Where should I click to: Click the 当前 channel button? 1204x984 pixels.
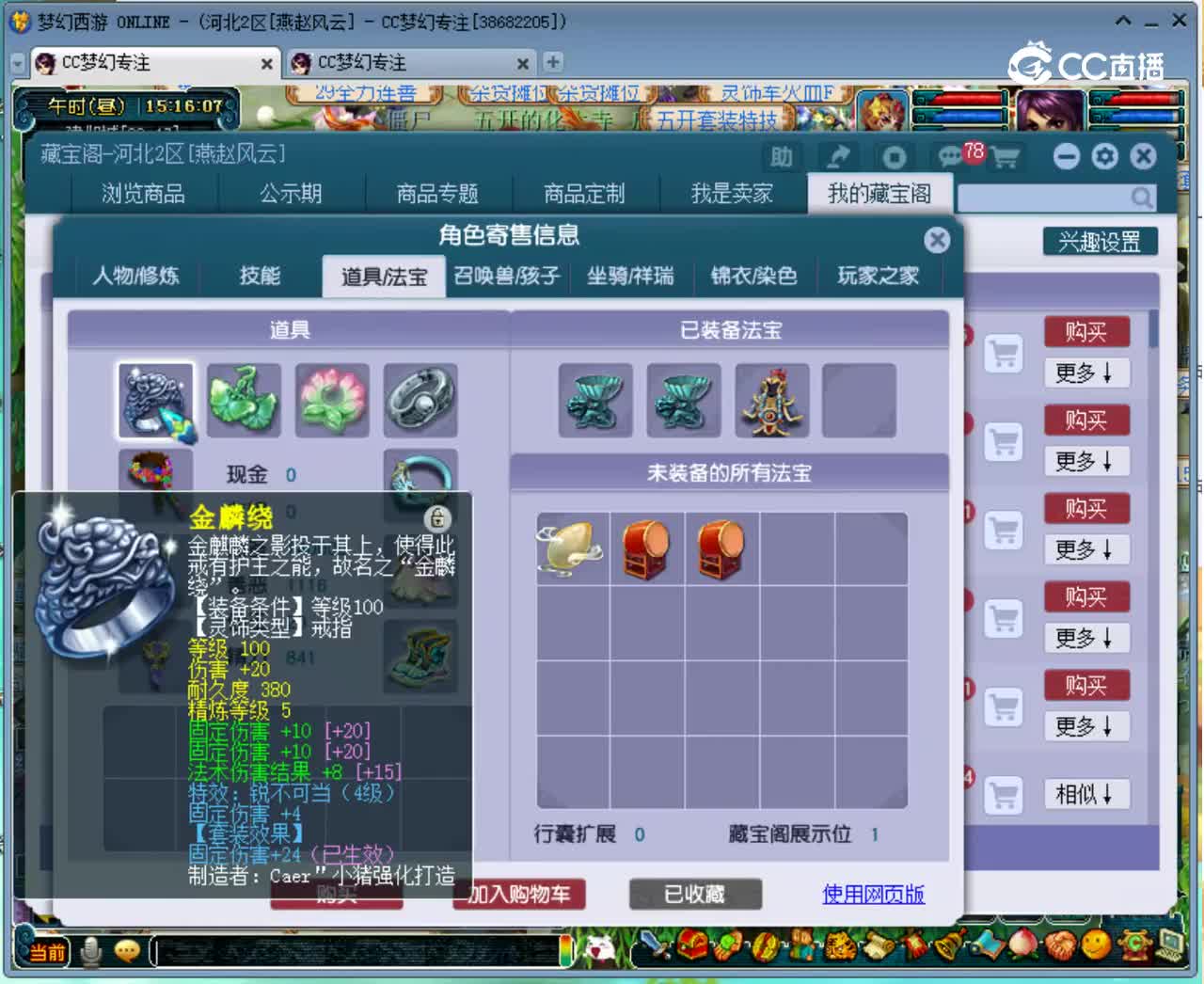pyautogui.click(x=46, y=952)
